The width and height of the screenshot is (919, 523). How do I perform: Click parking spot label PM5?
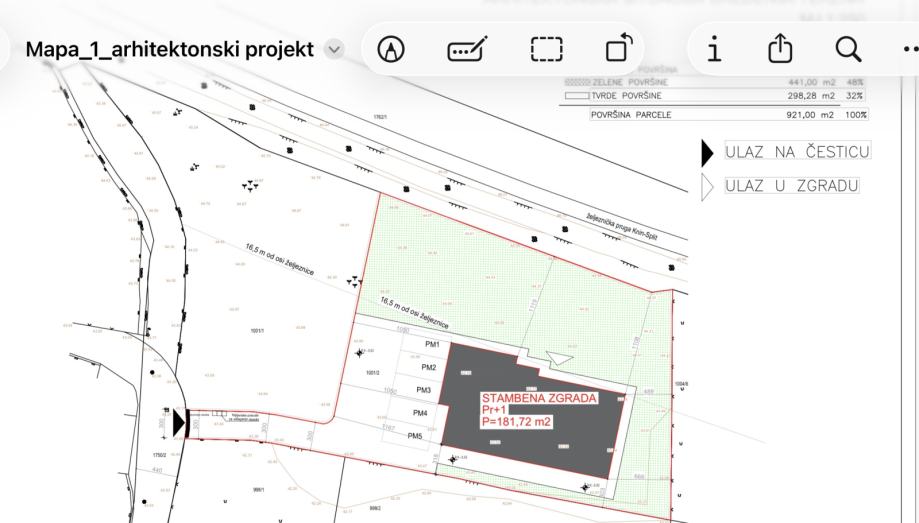click(414, 436)
